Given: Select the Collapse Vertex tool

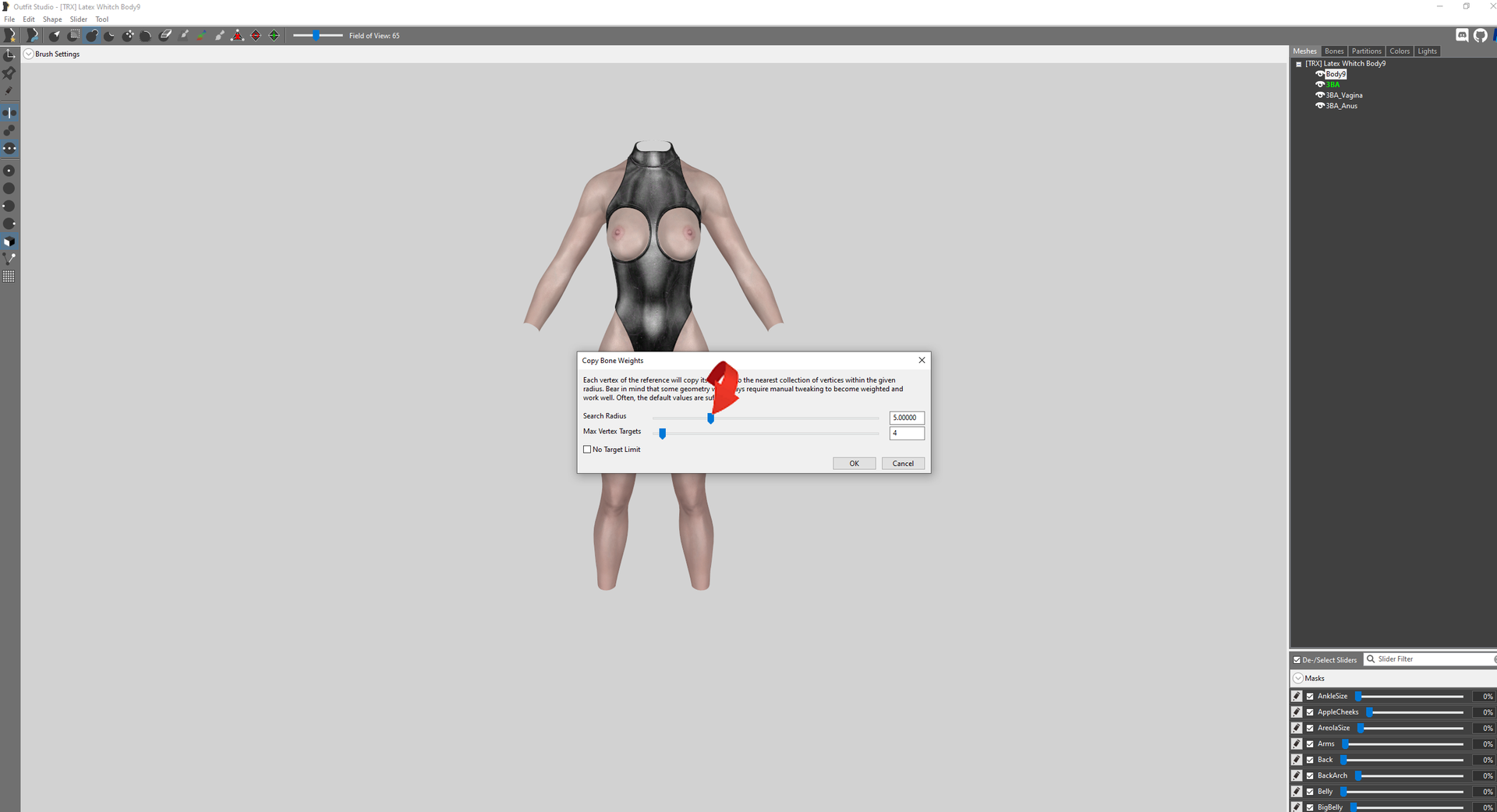Looking at the screenshot, I should pos(238,35).
